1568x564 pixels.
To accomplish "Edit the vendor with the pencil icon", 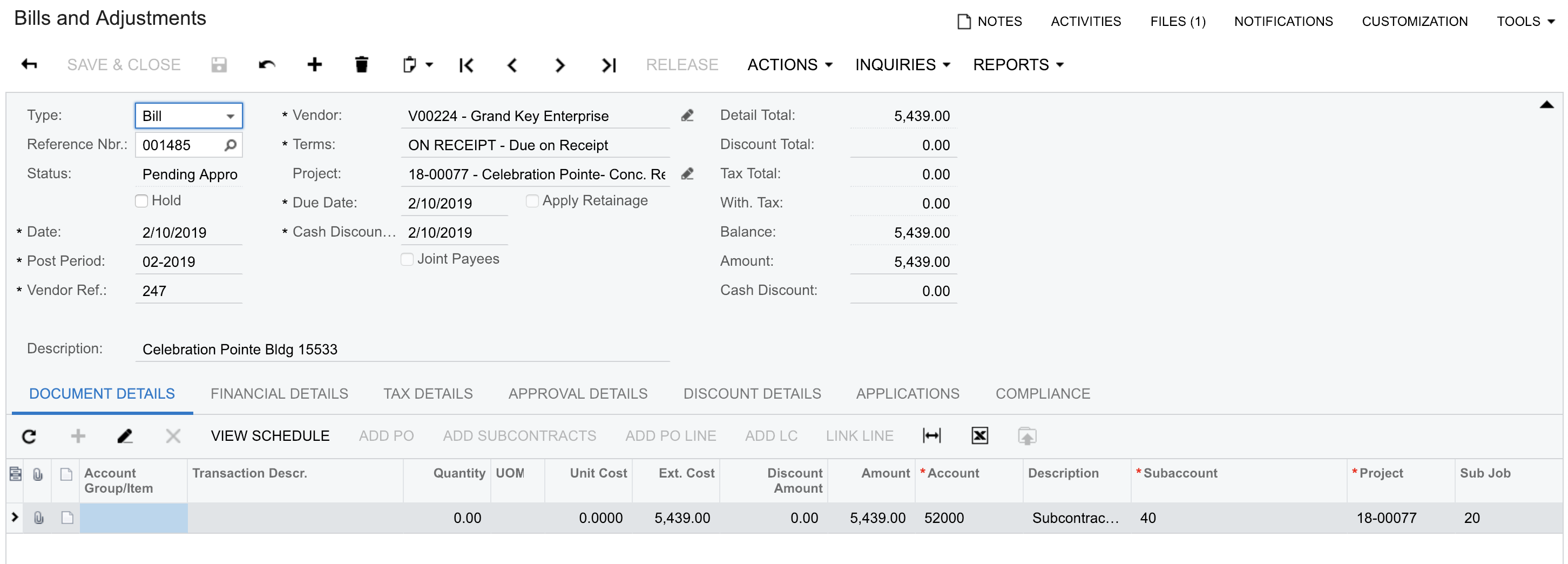I will click(687, 116).
